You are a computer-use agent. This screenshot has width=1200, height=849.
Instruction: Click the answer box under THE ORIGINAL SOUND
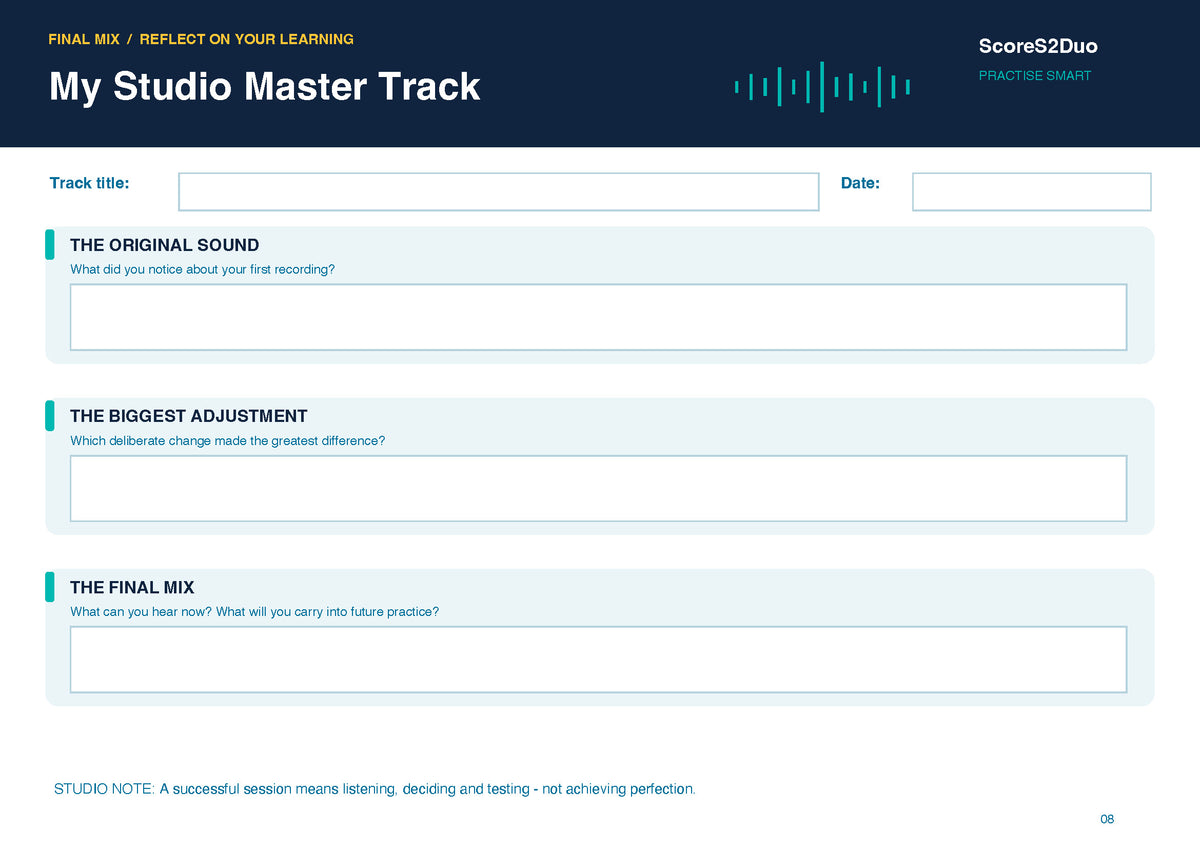click(598, 317)
